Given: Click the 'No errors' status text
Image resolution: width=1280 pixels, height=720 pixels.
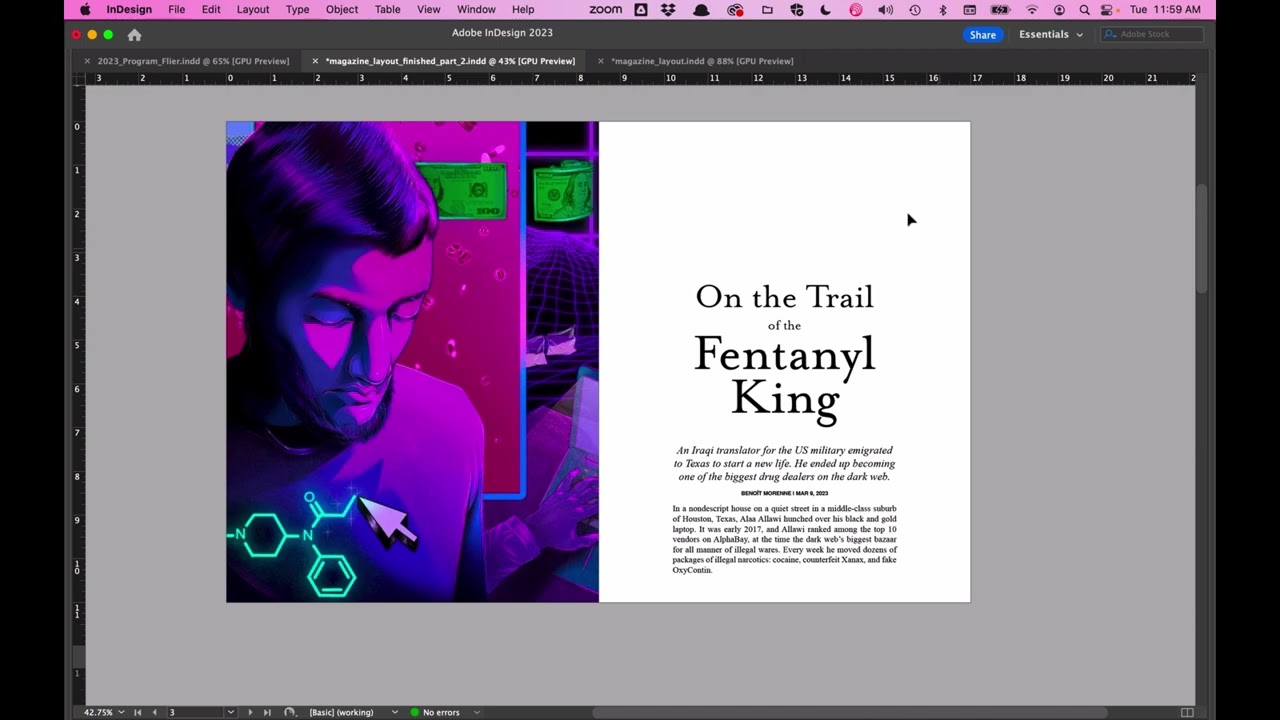Looking at the screenshot, I should (441, 712).
